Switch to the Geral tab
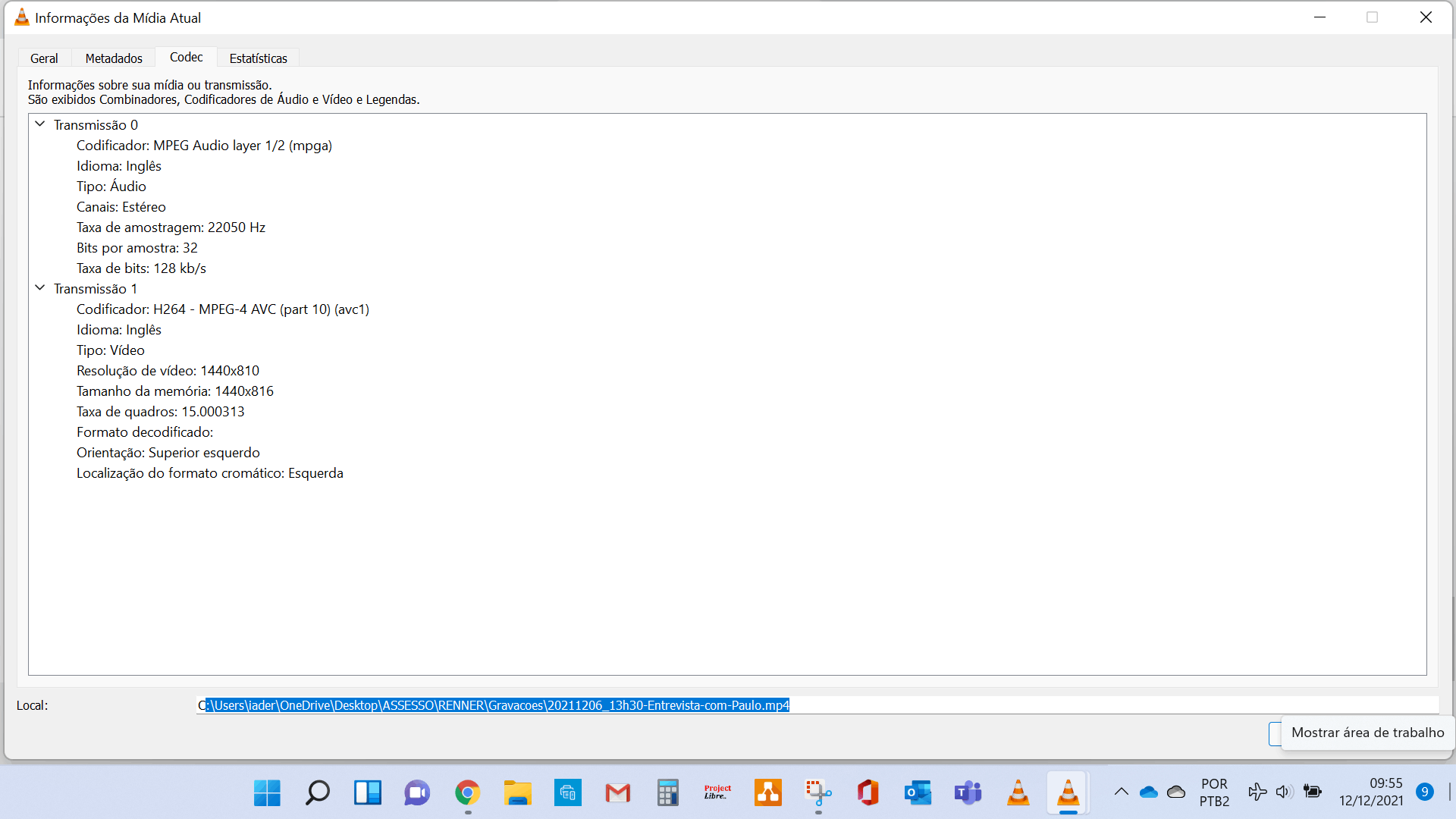This screenshot has height=819, width=1456. (x=44, y=58)
